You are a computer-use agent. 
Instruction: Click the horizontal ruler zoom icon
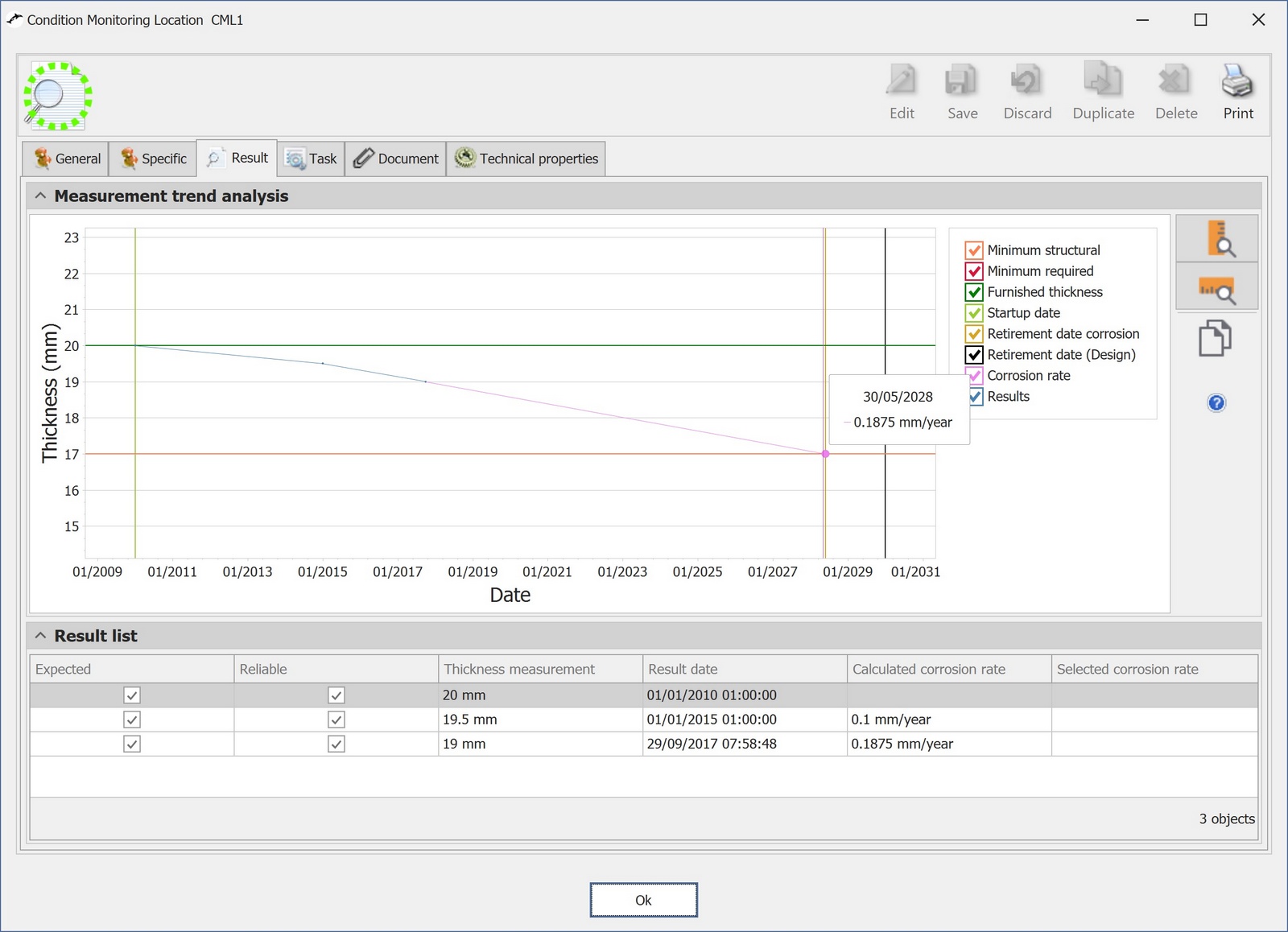point(1216,289)
